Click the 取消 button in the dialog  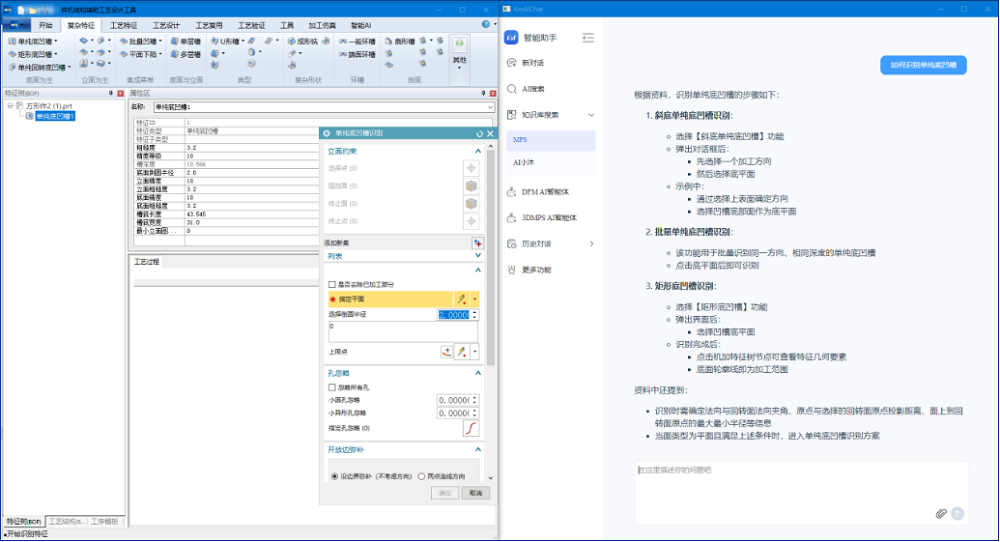[x=475, y=493]
